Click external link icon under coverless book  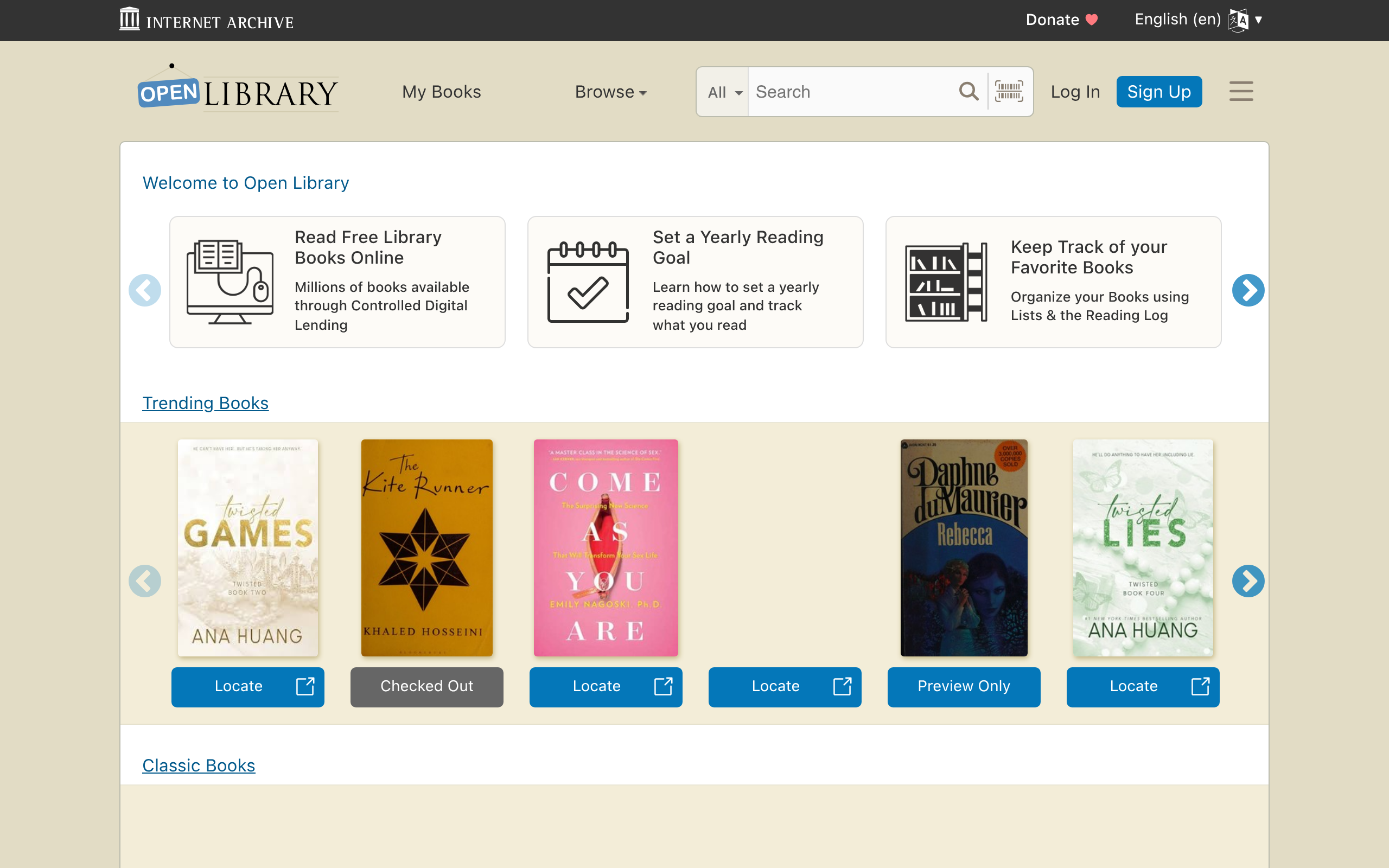tap(843, 686)
